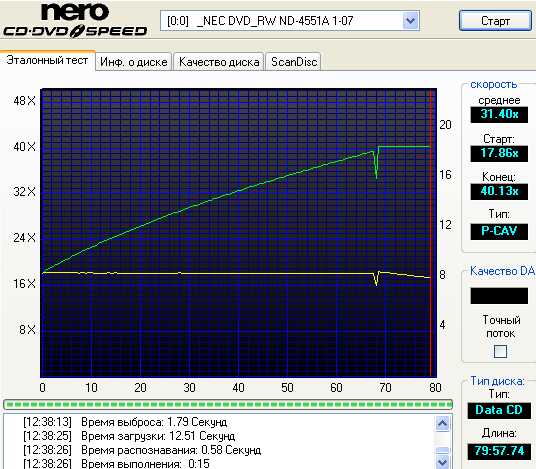This screenshot has width=536, height=469.
Task: Click the disc length value 79:57.74
Action: pos(499,451)
